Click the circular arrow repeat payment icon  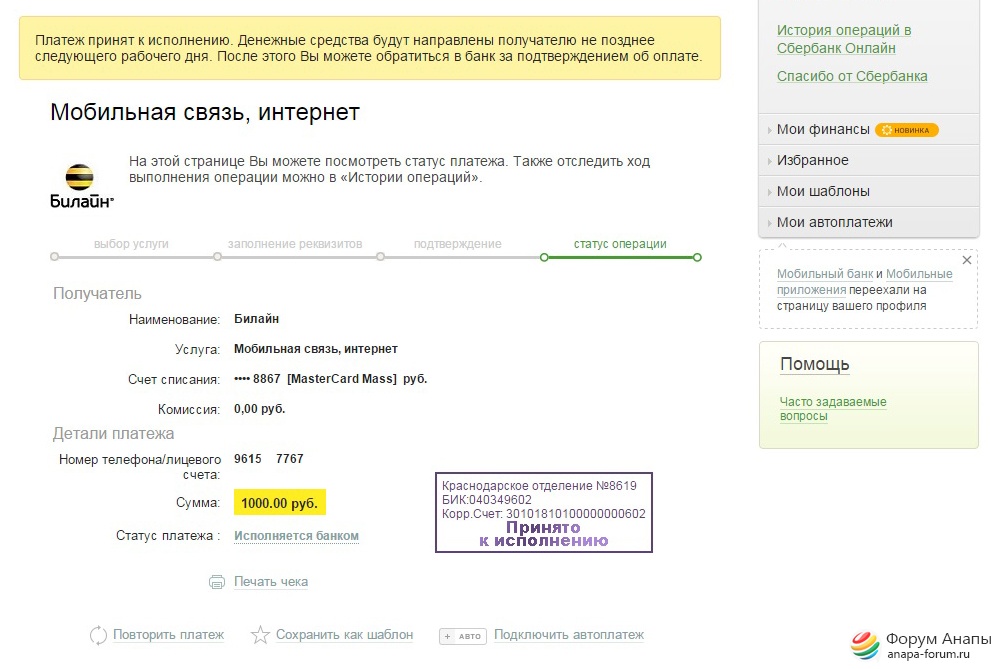(x=98, y=635)
